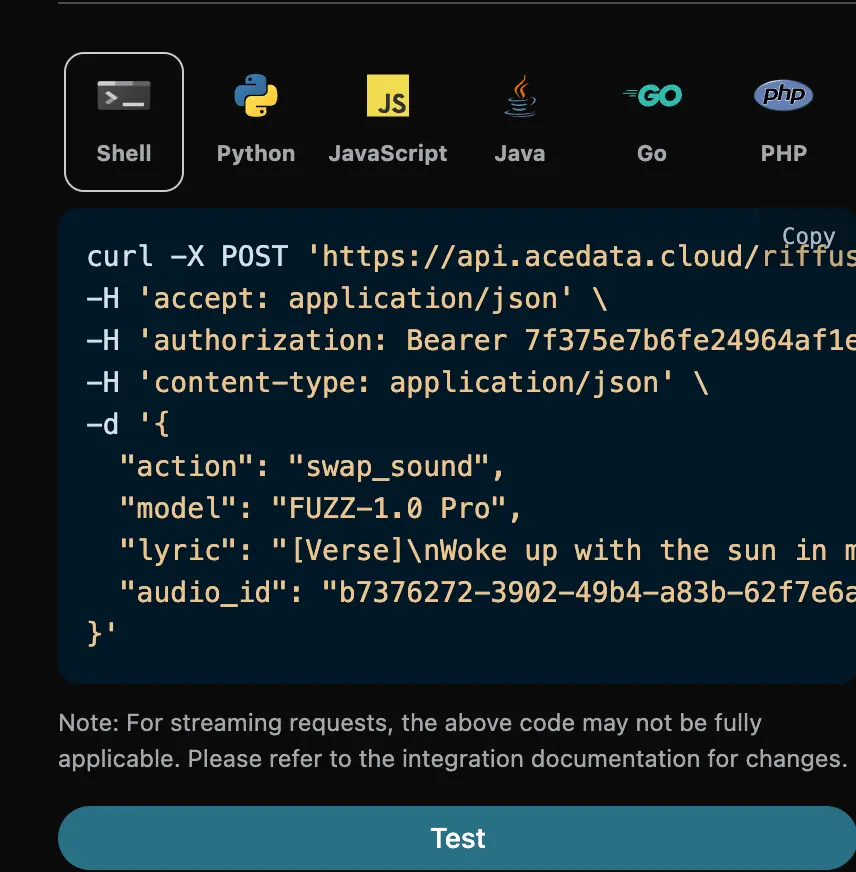Image resolution: width=856 pixels, height=872 pixels.
Task: Choose the yellow JS logo icon
Action: [388, 96]
